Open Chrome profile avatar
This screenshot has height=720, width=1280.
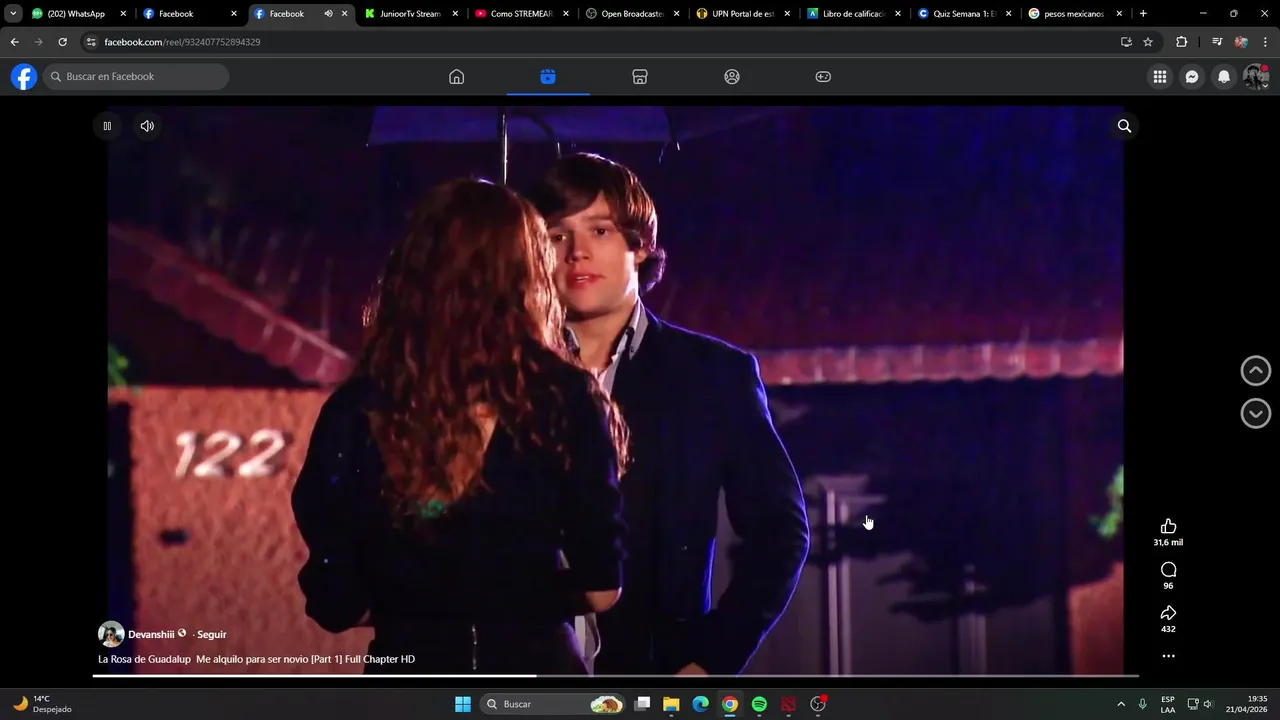coord(1241,42)
